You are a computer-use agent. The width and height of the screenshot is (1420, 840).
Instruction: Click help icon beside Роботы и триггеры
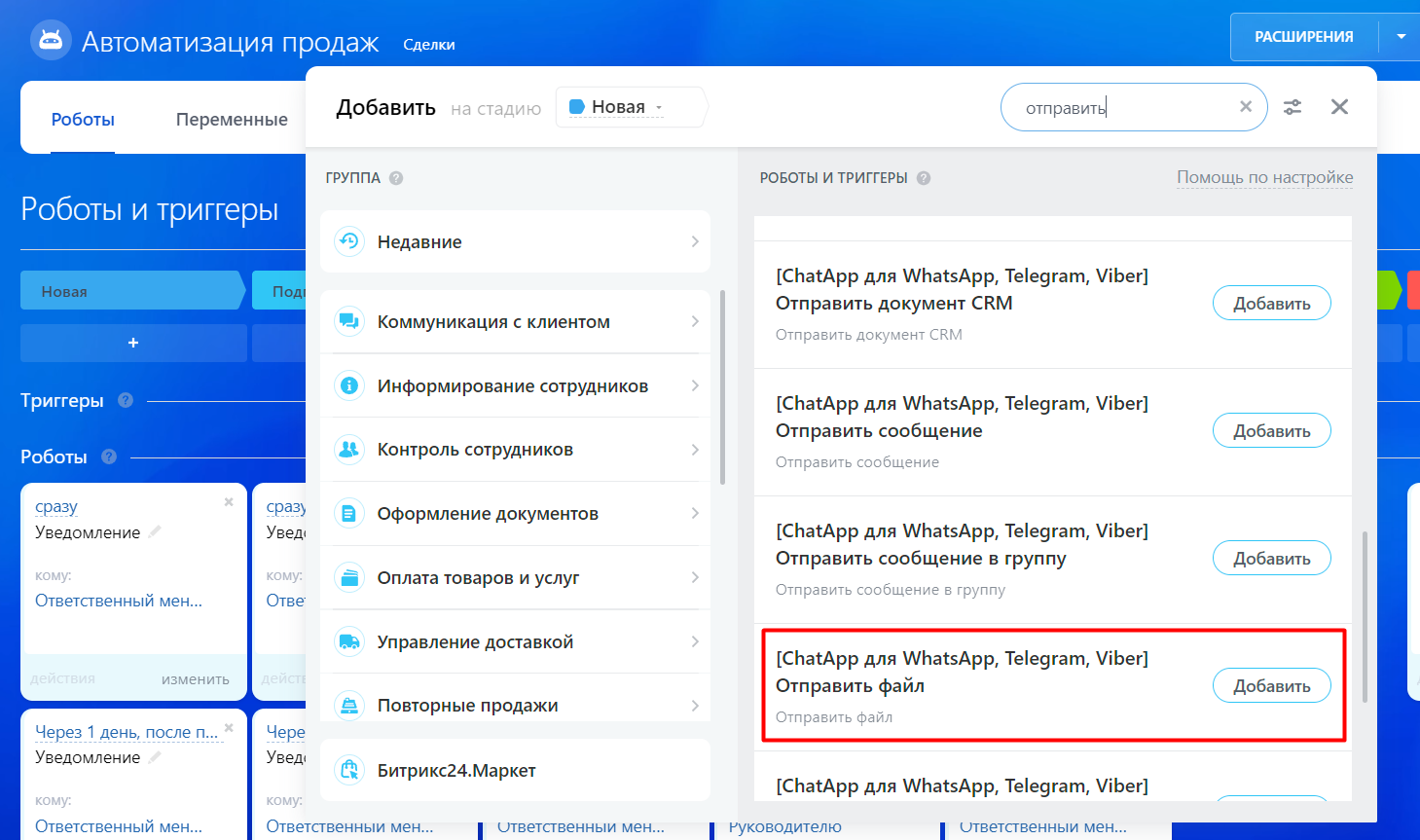click(924, 178)
